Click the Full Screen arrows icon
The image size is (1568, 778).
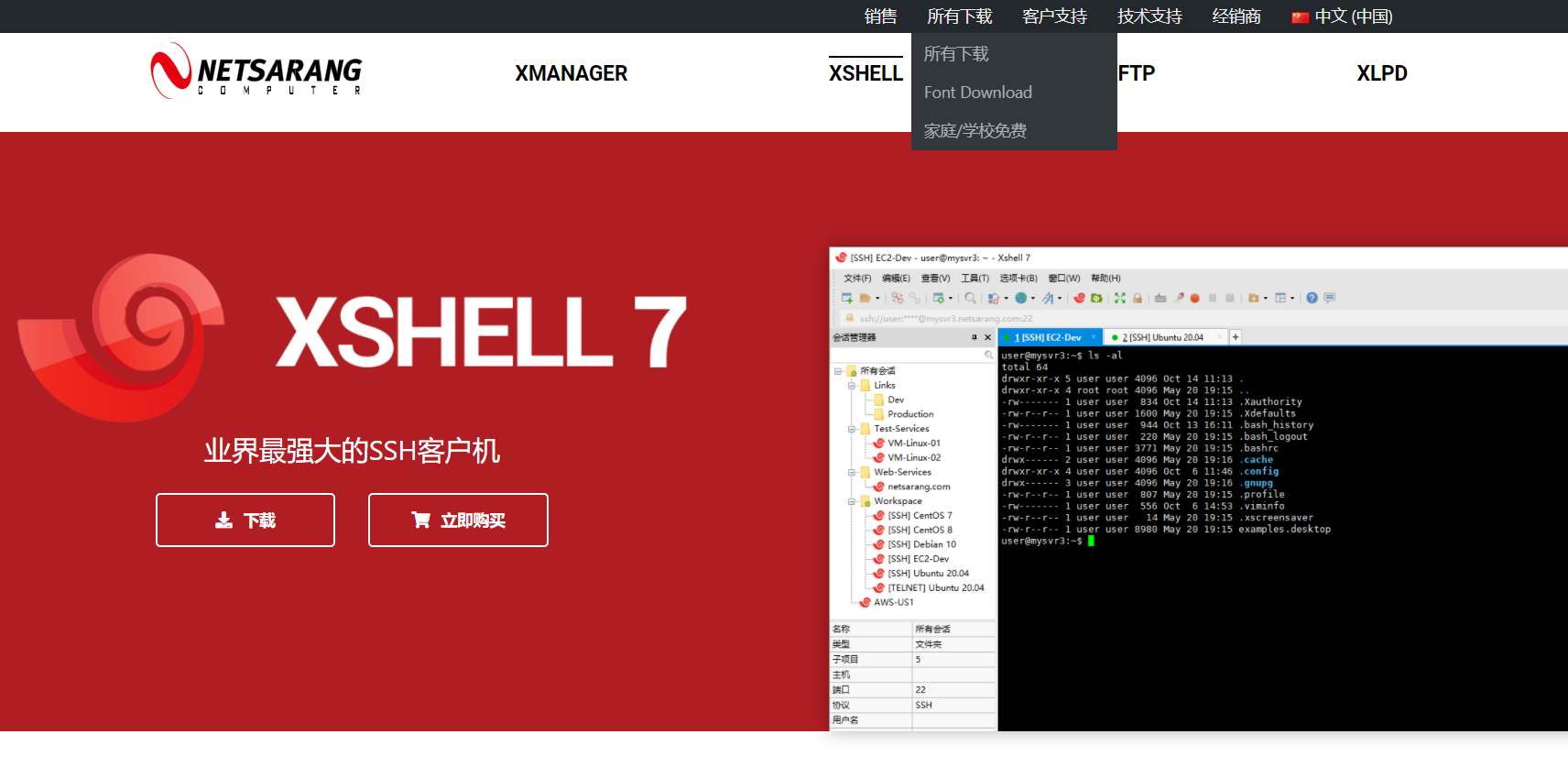[1120, 298]
